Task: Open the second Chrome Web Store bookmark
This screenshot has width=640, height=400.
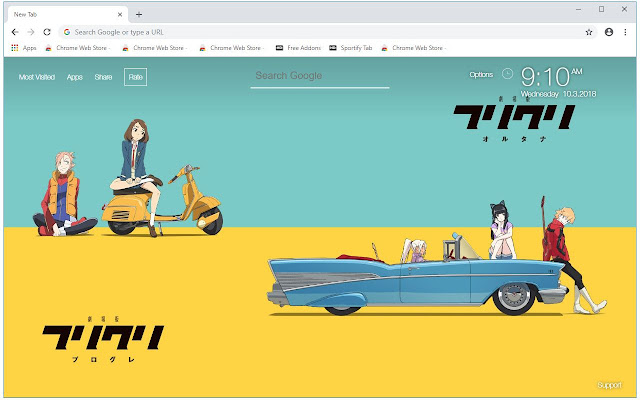Action: pos(155,48)
